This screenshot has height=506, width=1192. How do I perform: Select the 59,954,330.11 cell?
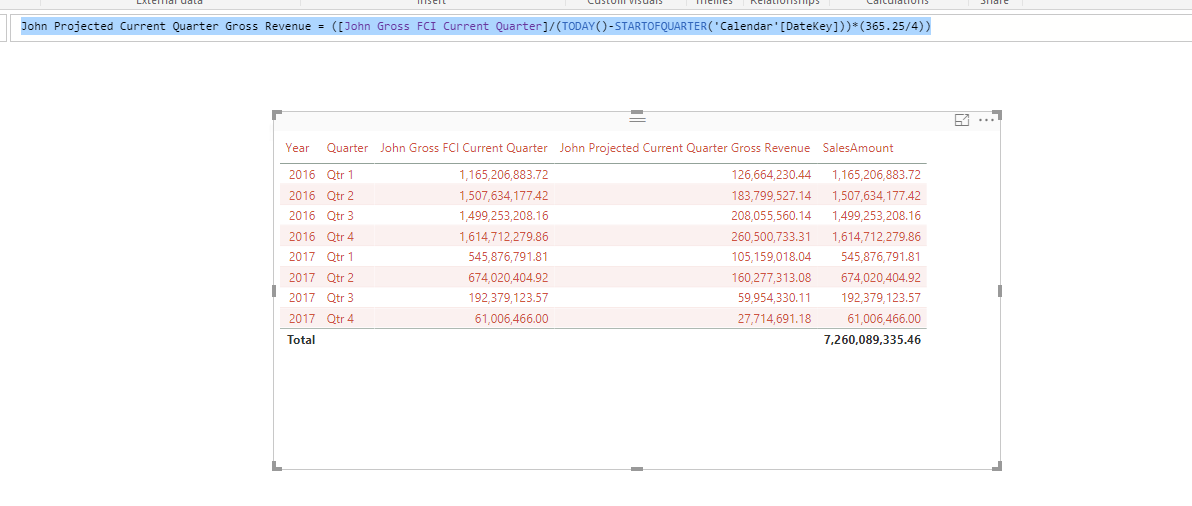[775, 298]
